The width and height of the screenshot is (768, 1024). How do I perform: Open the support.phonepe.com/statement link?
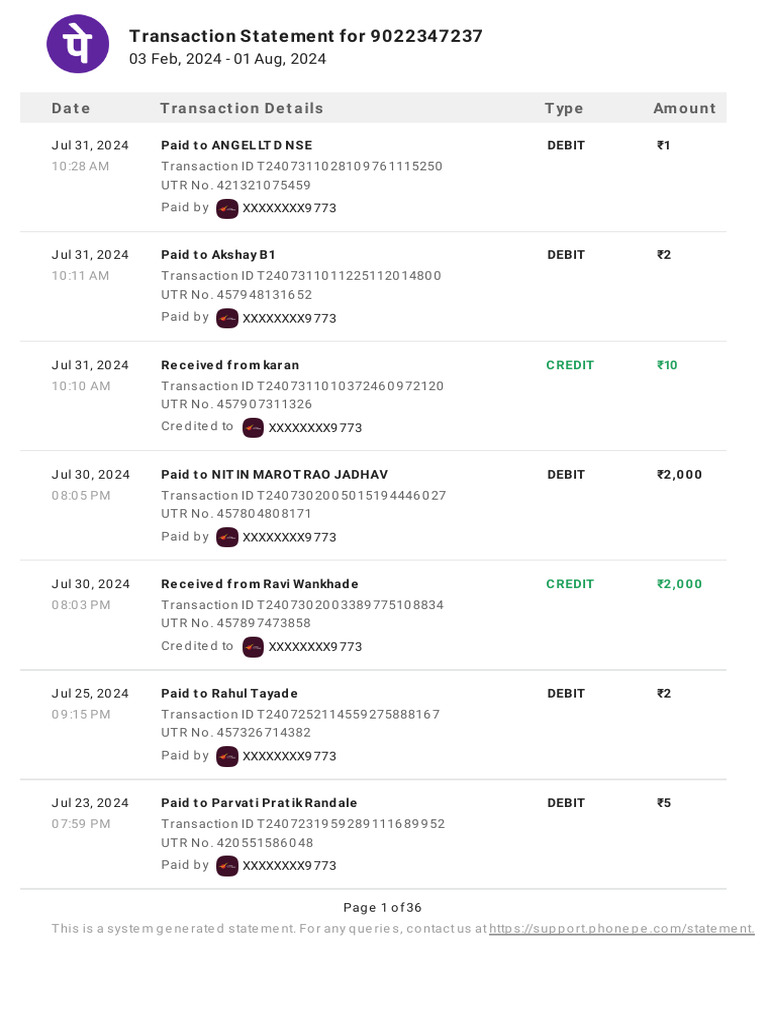coord(622,929)
